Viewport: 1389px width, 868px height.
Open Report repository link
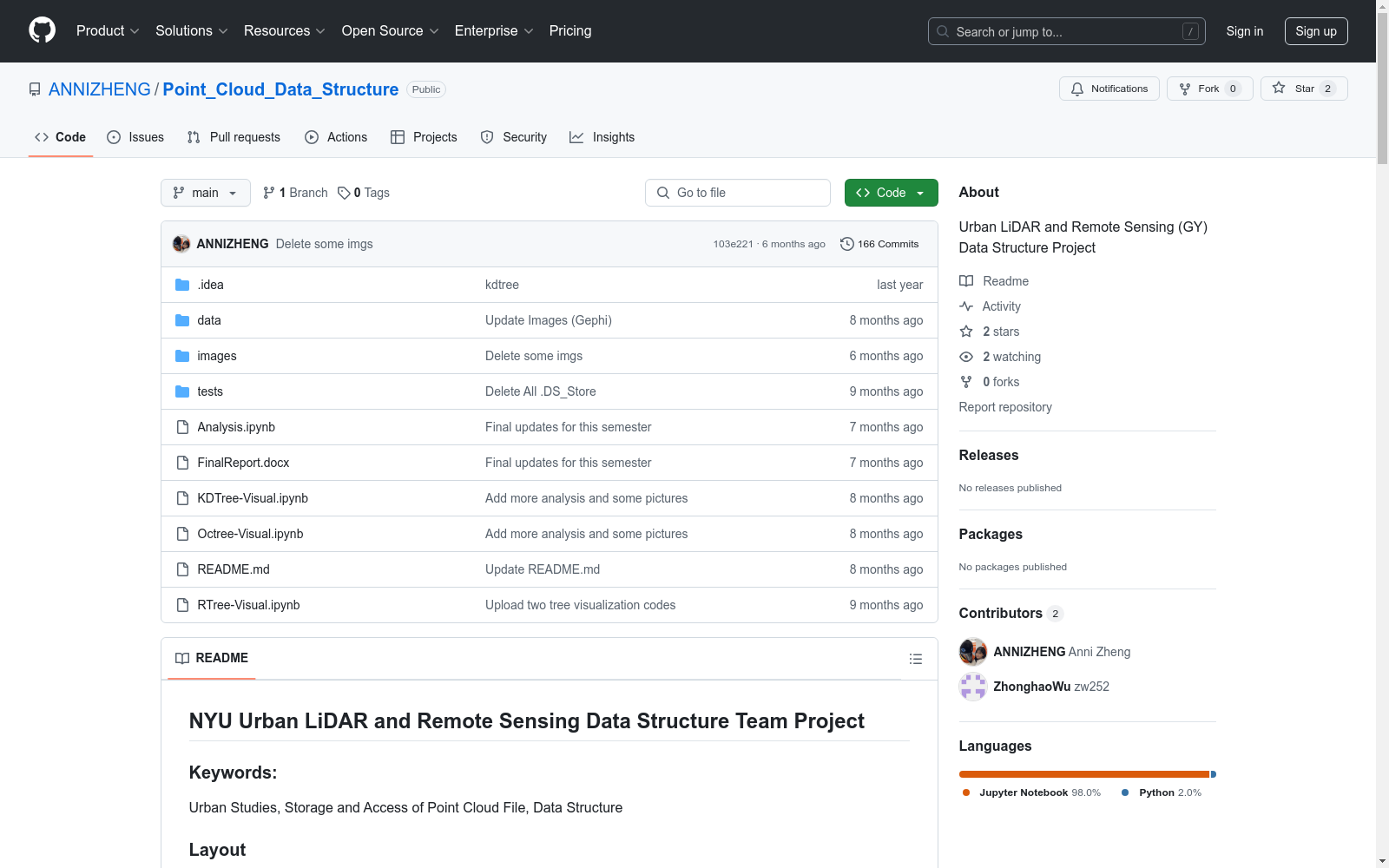[x=1005, y=407]
